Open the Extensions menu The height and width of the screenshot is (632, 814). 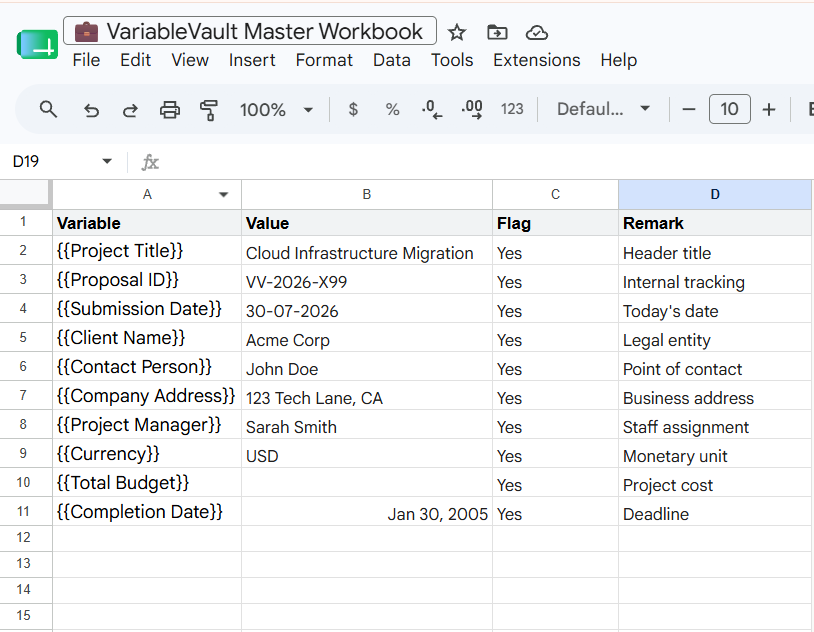click(x=537, y=60)
